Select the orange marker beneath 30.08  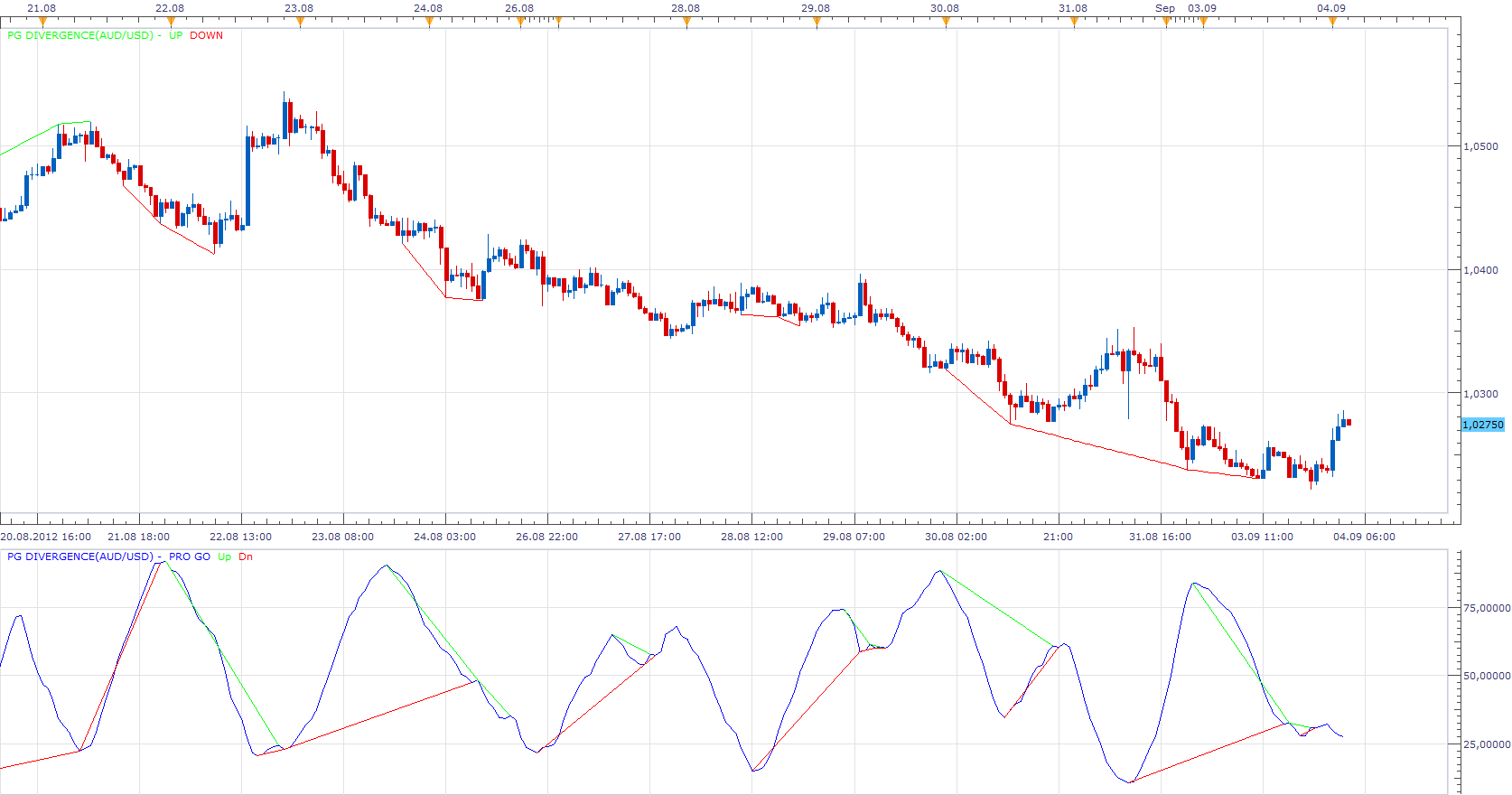(946, 22)
